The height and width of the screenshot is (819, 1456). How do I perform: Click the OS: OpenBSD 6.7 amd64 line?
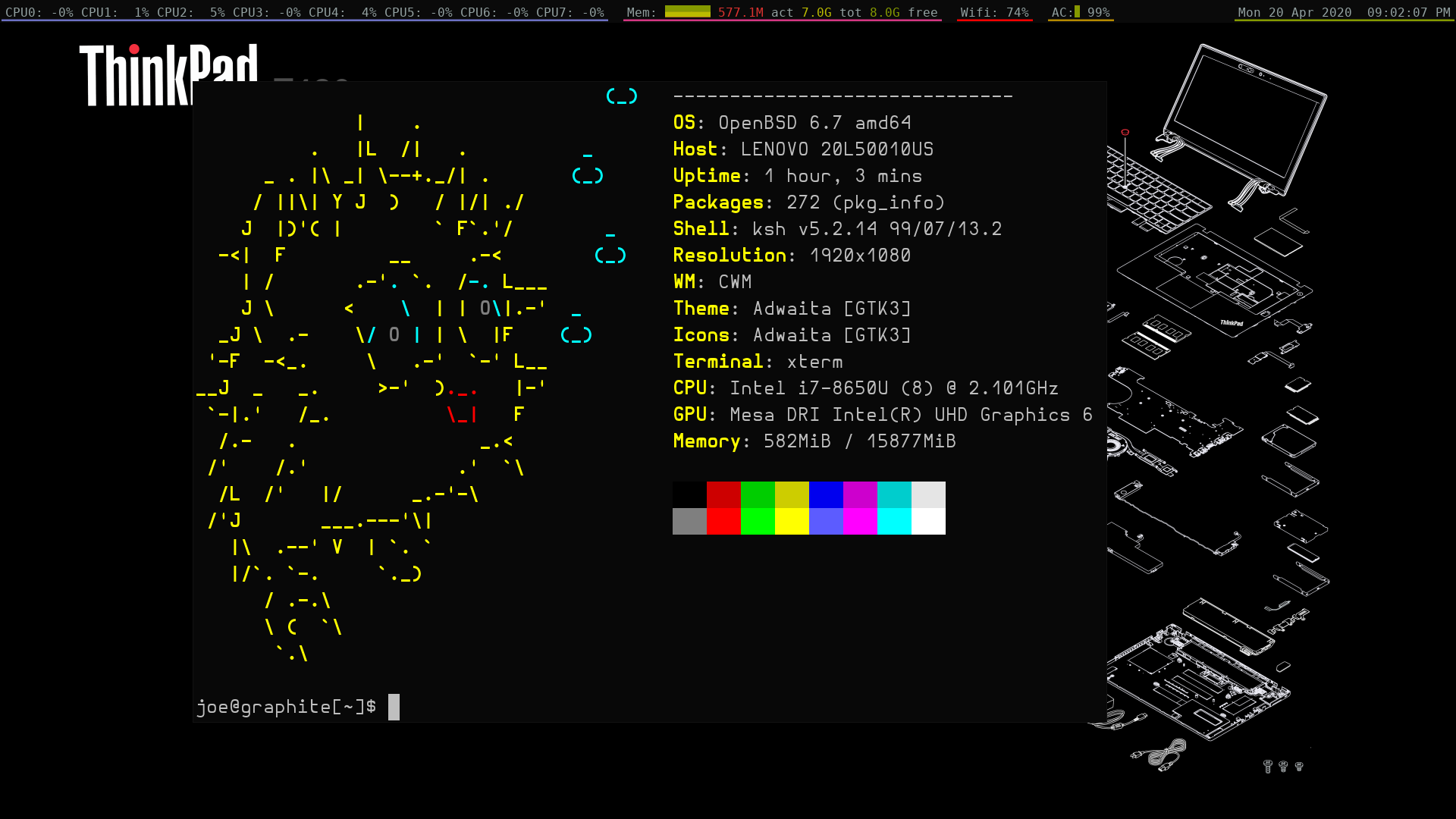pos(792,123)
